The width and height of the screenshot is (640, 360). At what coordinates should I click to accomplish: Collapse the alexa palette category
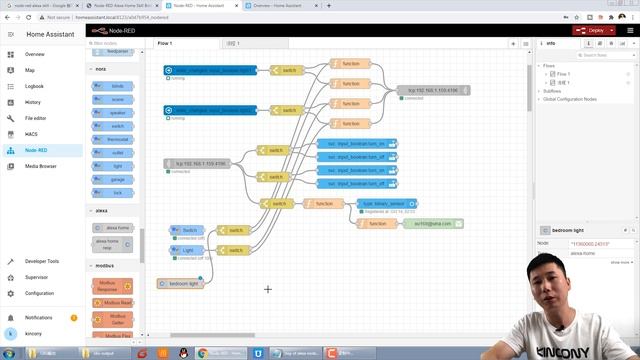pyautogui.click(x=91, y=211)
